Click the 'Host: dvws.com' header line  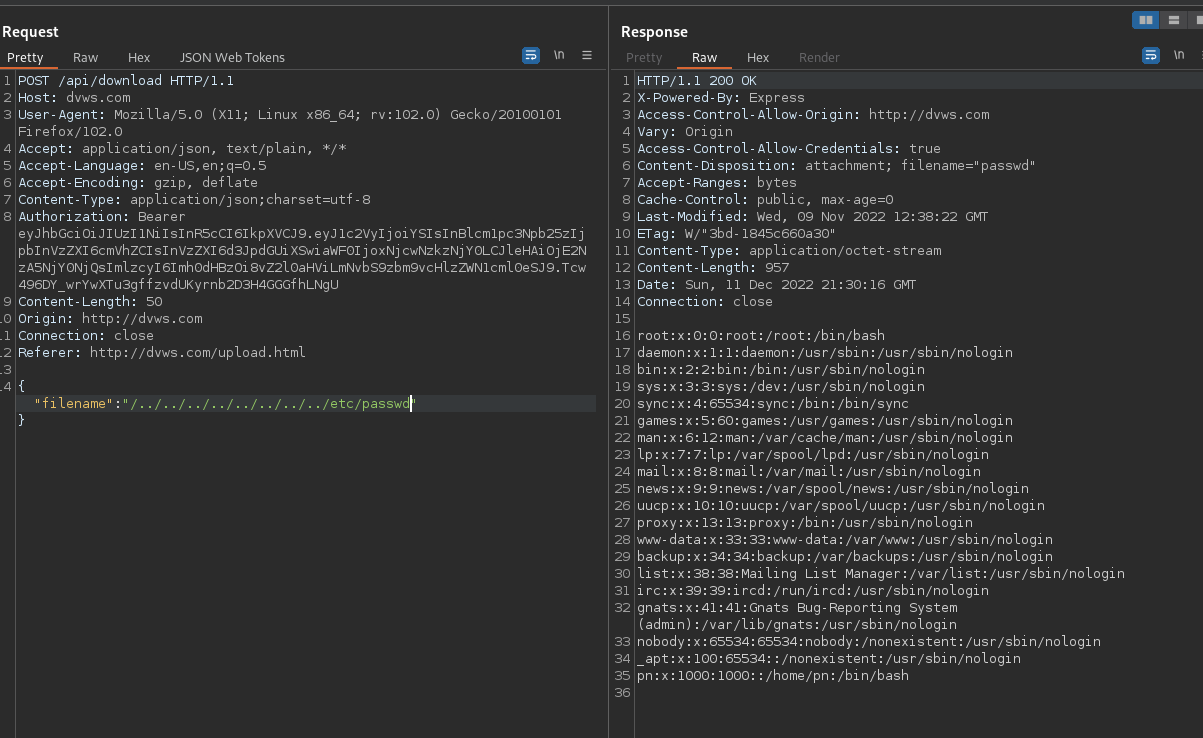click(74, 98)
